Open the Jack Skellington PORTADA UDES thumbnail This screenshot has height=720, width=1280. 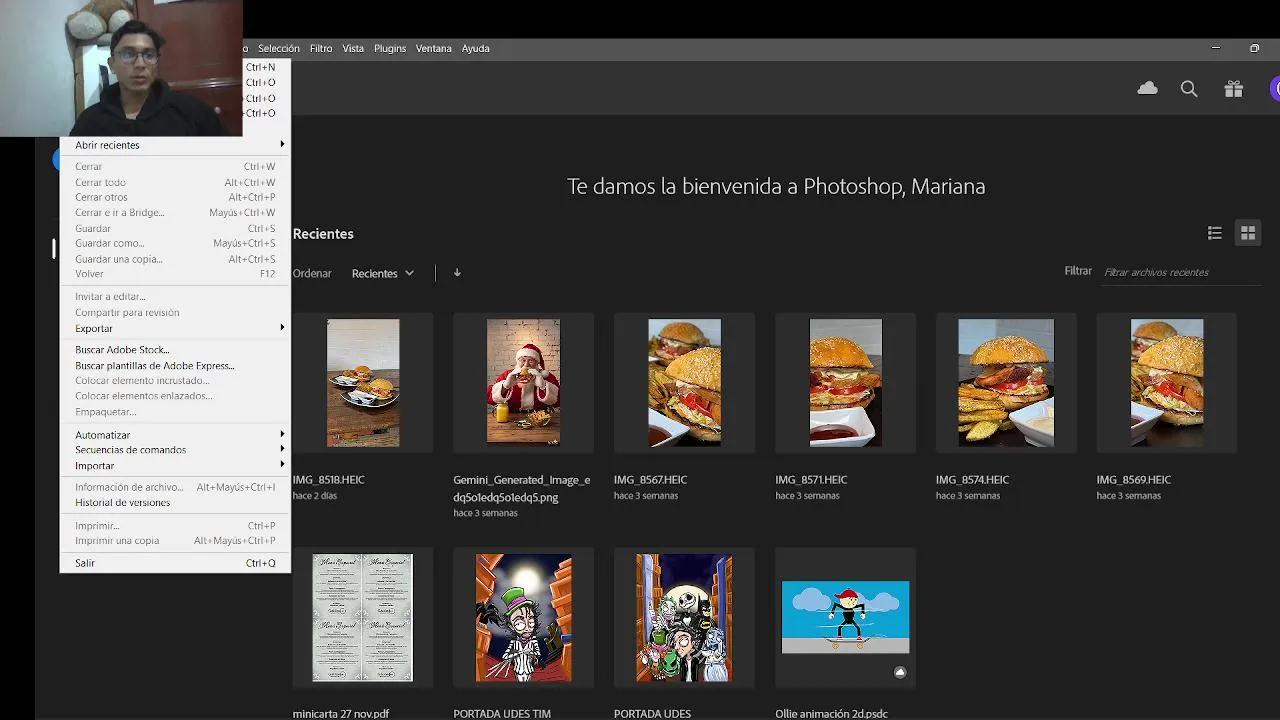684,618
